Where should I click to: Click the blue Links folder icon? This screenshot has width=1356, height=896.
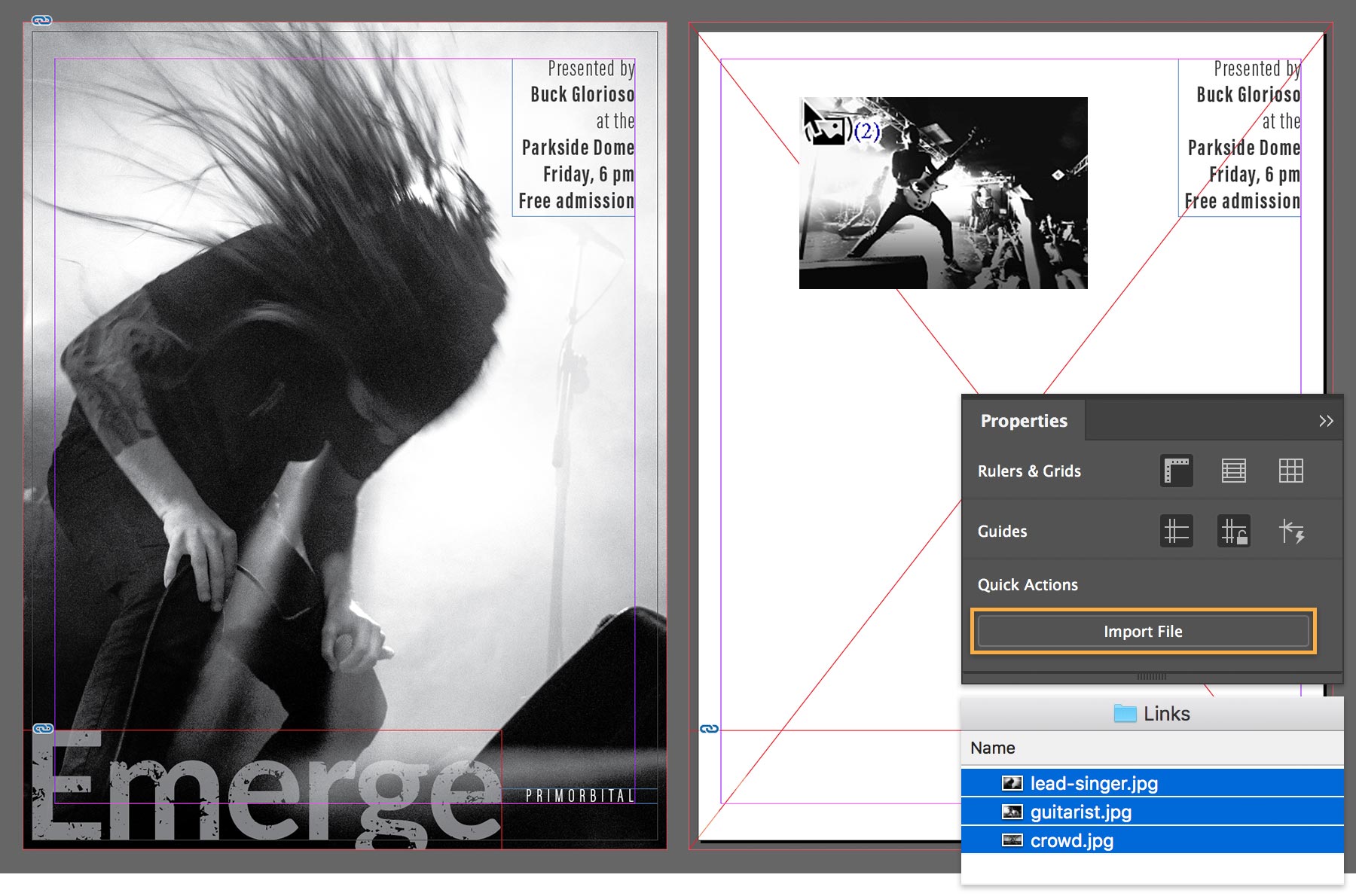[1125, 713]
